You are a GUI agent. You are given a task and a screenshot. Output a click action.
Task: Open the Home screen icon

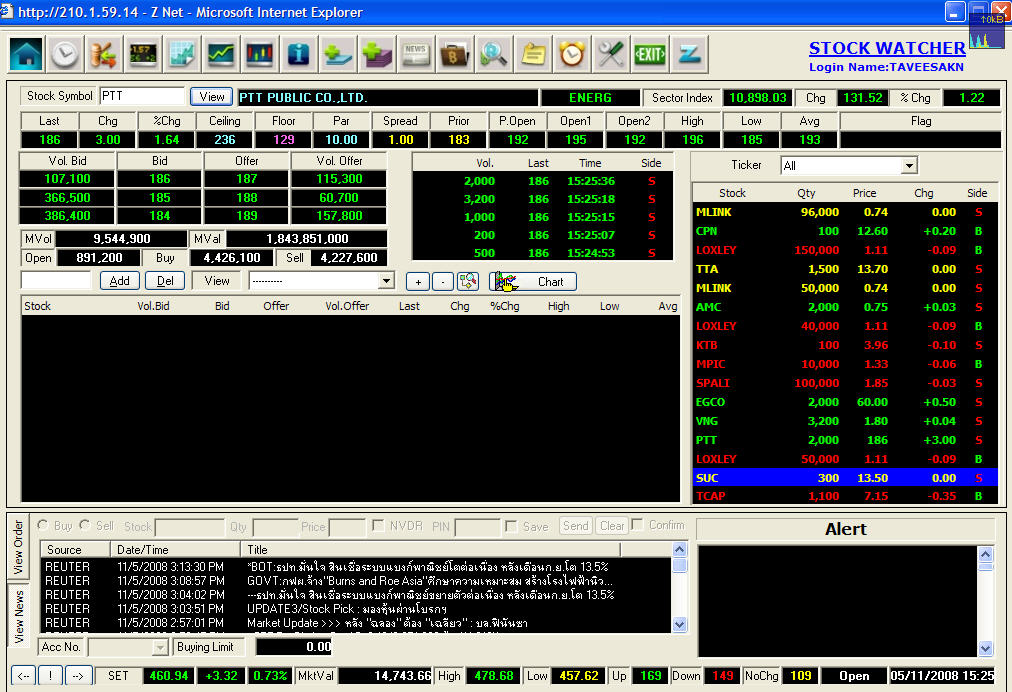26,54
